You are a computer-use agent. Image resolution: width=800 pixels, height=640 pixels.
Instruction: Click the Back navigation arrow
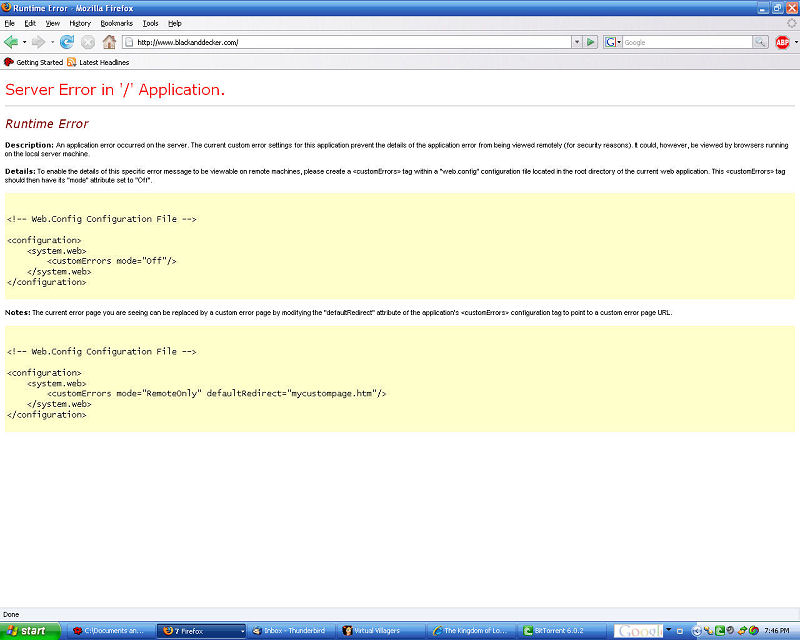11,42
